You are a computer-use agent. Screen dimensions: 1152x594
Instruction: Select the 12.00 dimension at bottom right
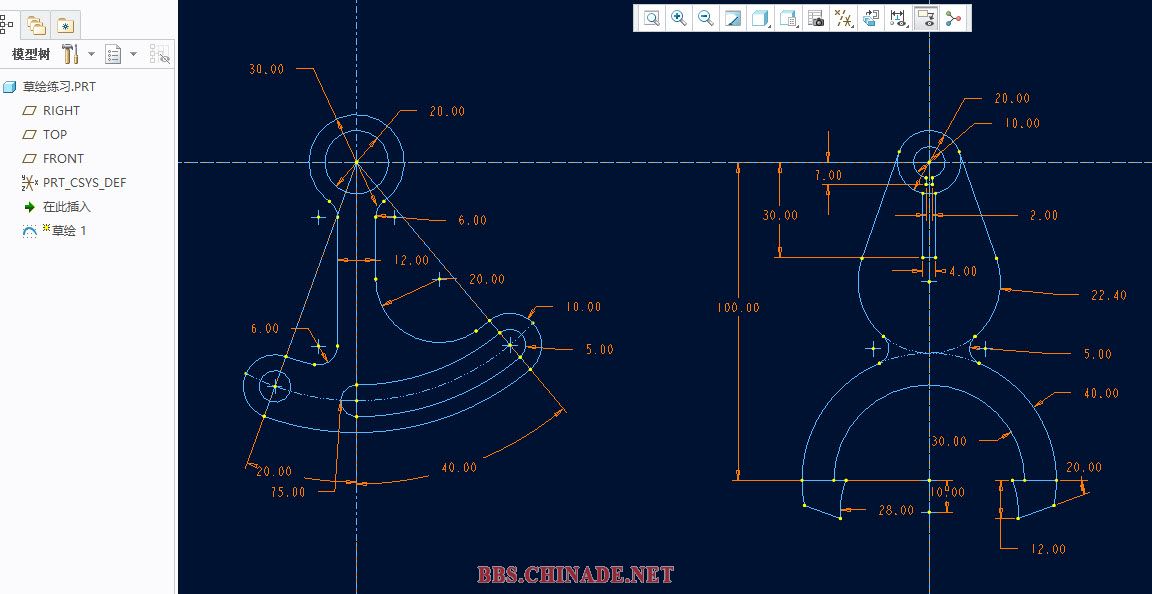[1048, 549]
